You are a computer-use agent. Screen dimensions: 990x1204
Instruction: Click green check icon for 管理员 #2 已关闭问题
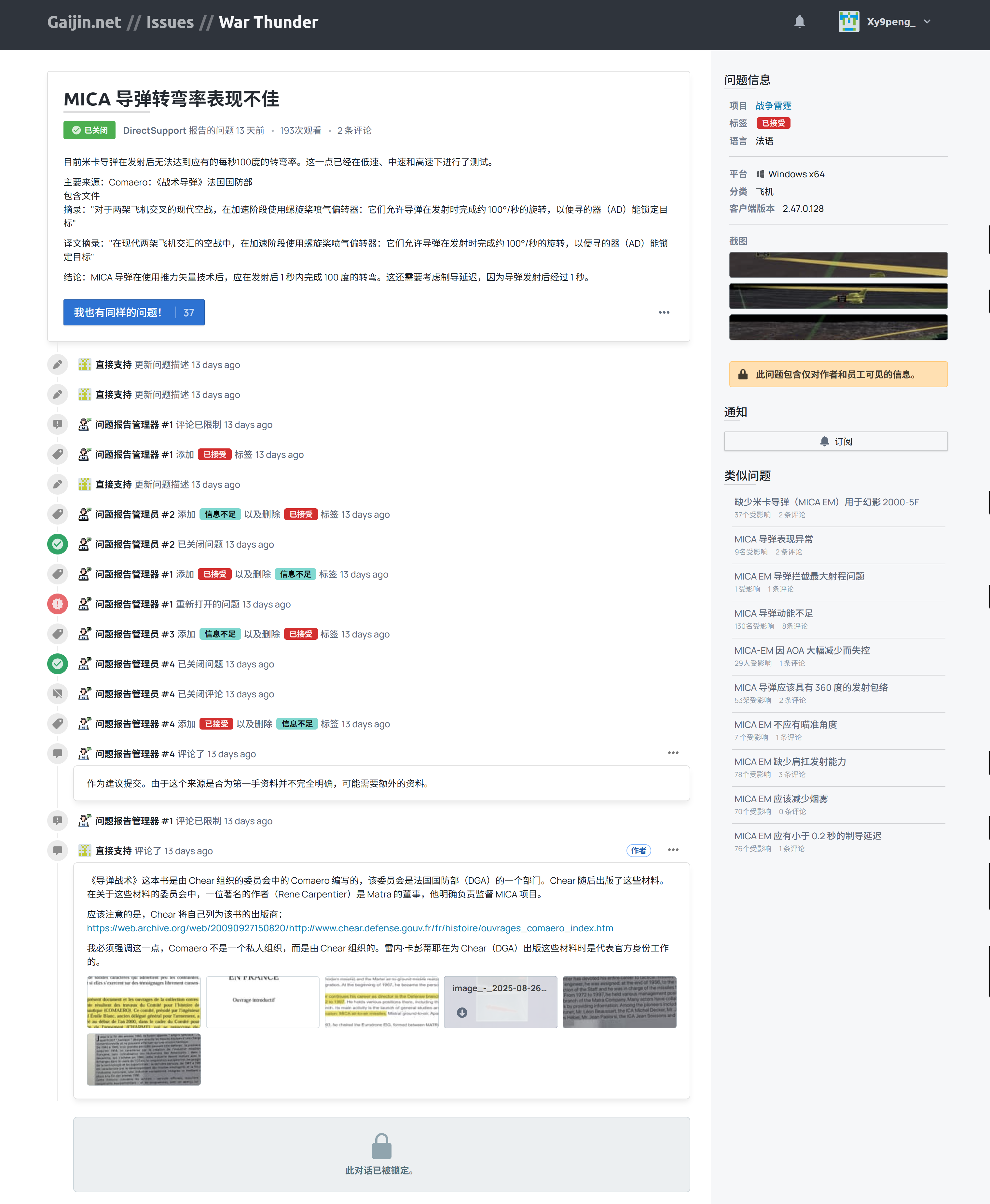[58, 544]
